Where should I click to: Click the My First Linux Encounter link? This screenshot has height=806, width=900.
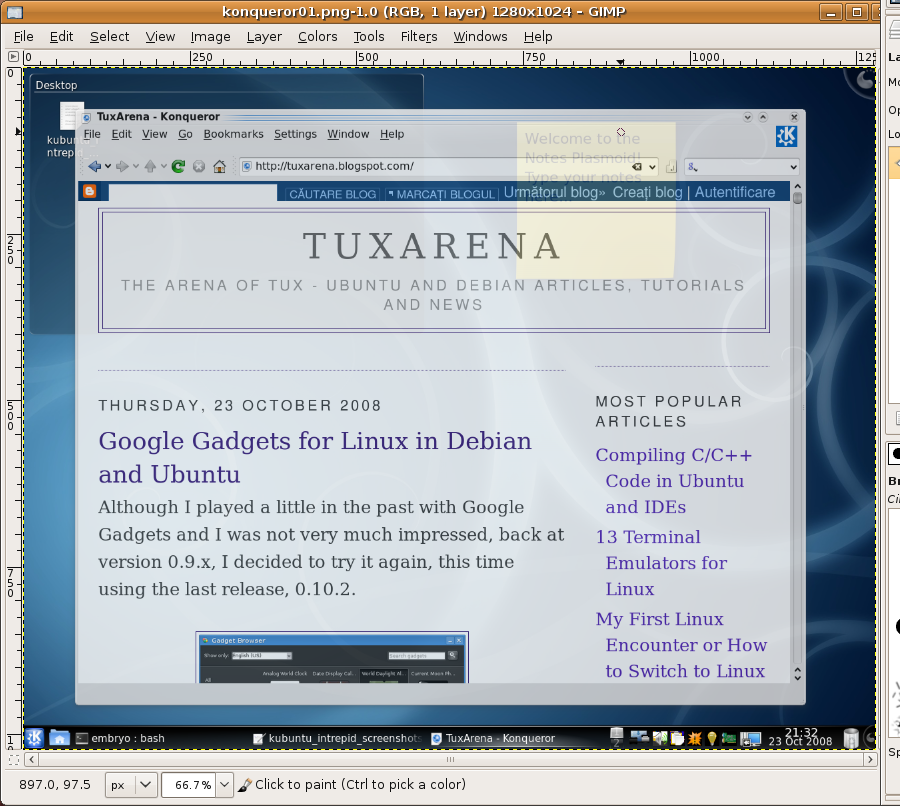pos(681,645)
